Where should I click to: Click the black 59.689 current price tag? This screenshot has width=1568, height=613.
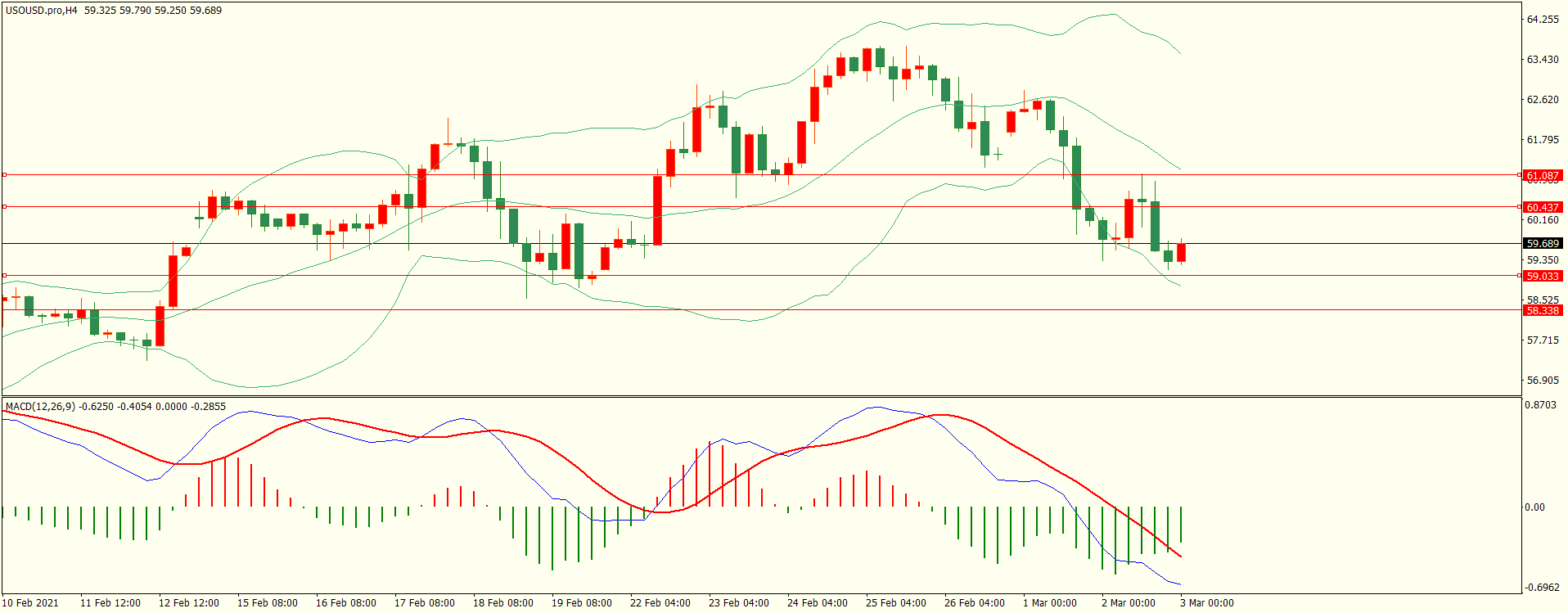1542,244
